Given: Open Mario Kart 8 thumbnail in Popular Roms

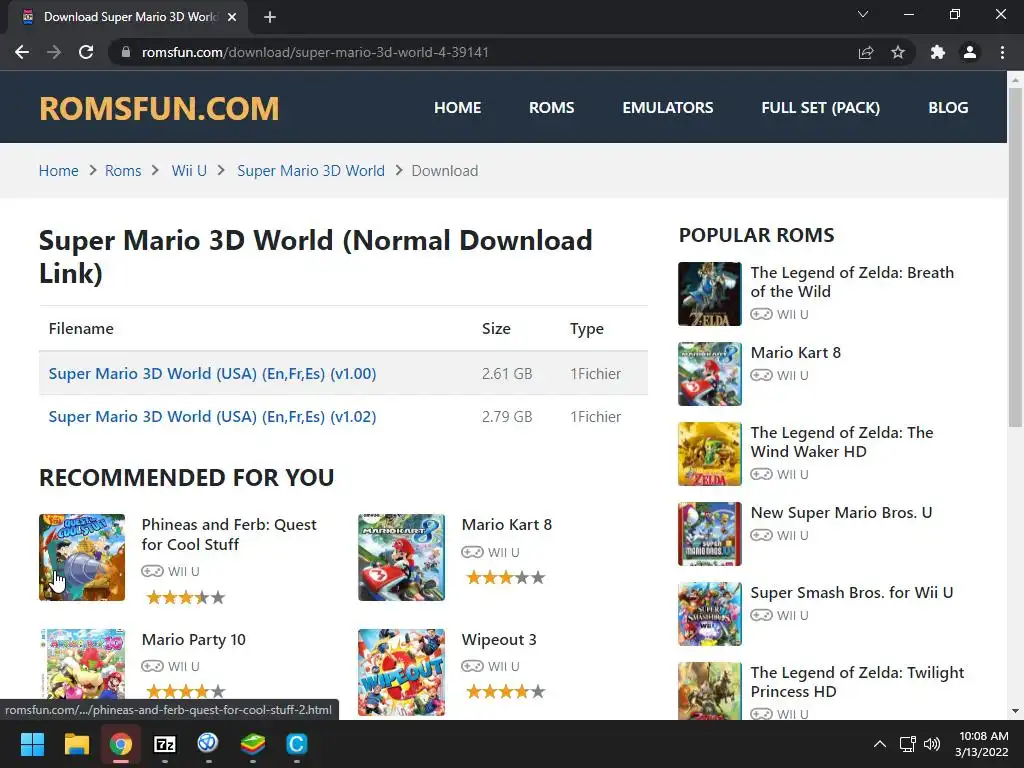Looking at the screenshot, I should (710, 374).
